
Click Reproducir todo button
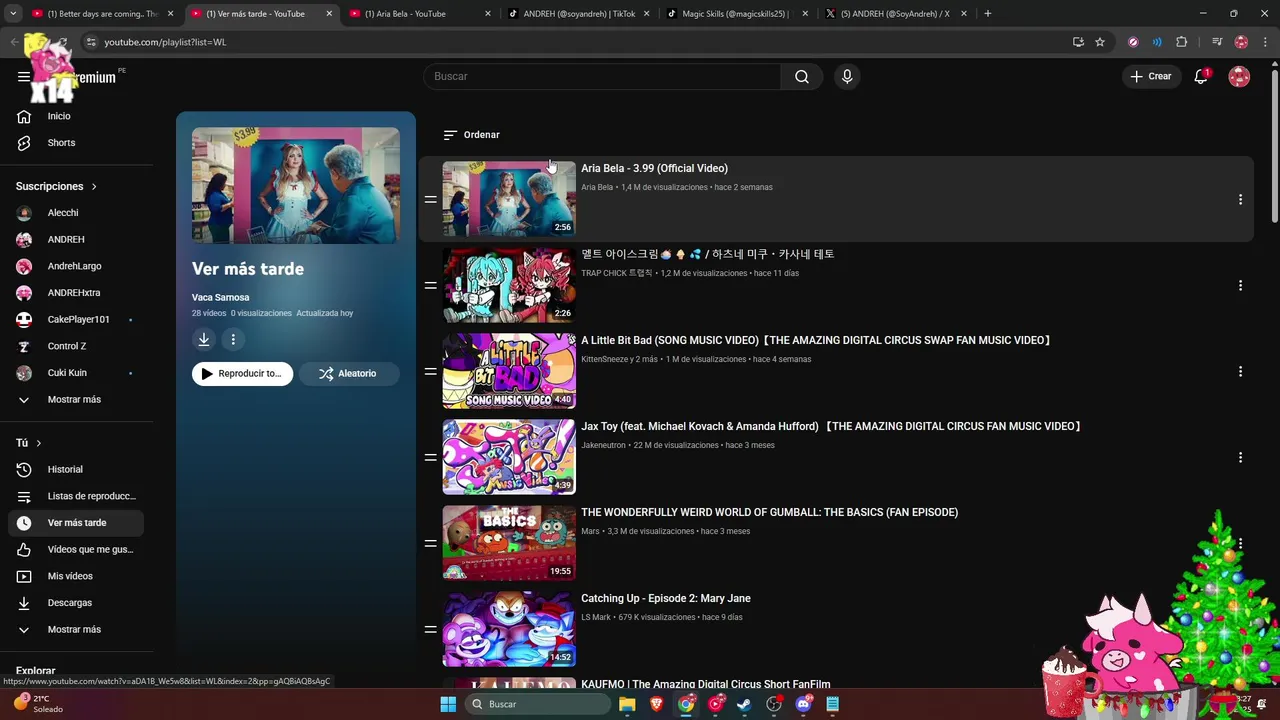(242, 374)
